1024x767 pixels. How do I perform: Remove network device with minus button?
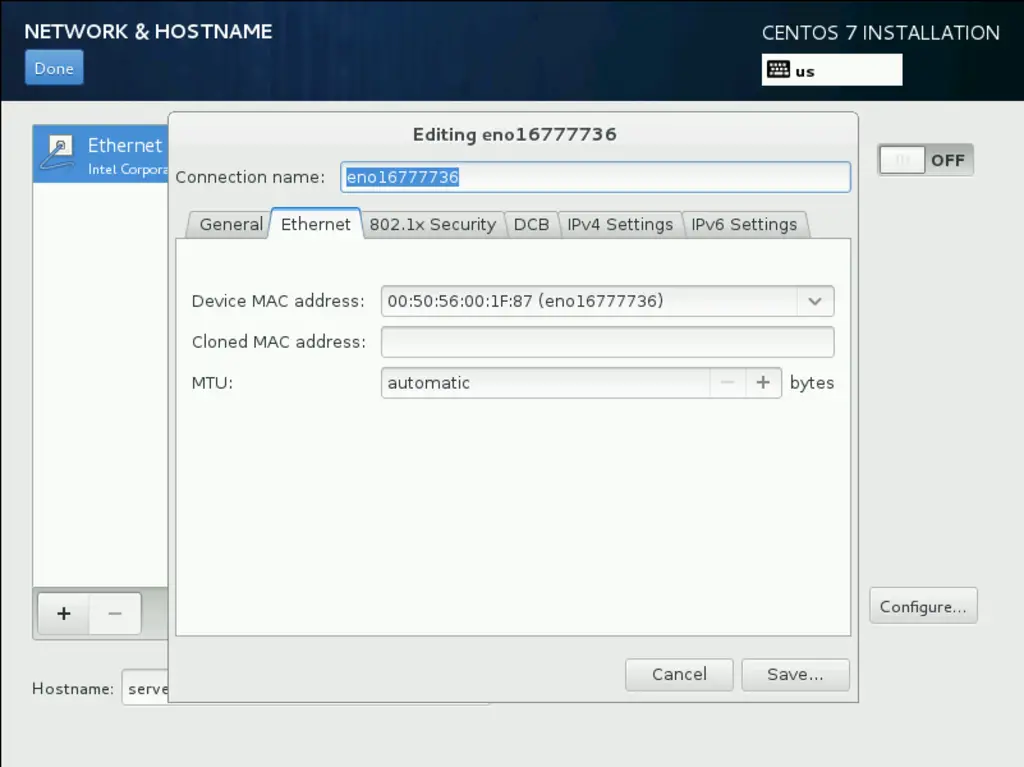tap(115, 613)
